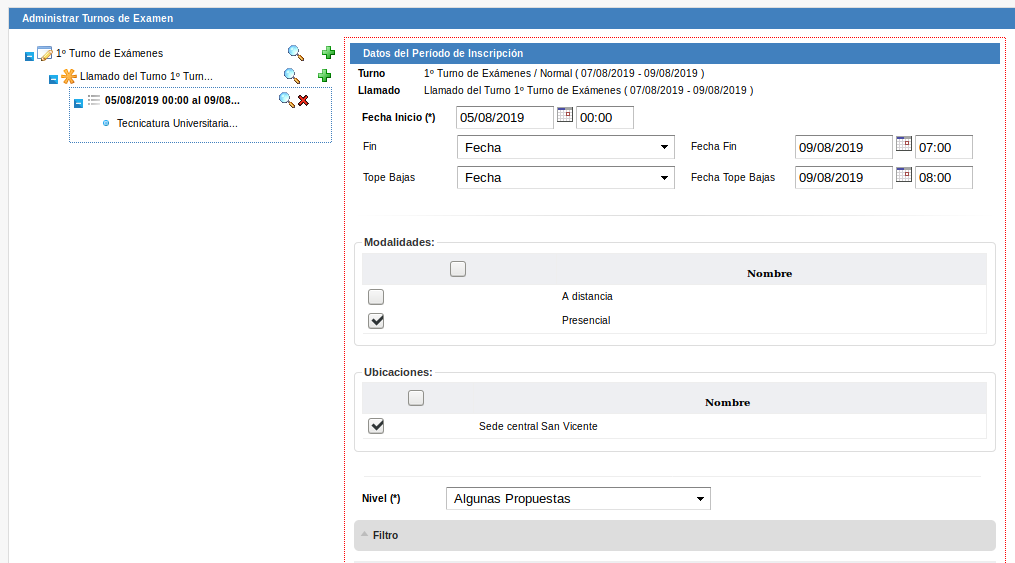Click green plus icon for Llamado del Turno row

pyautogui.click(x=324, y=76)
